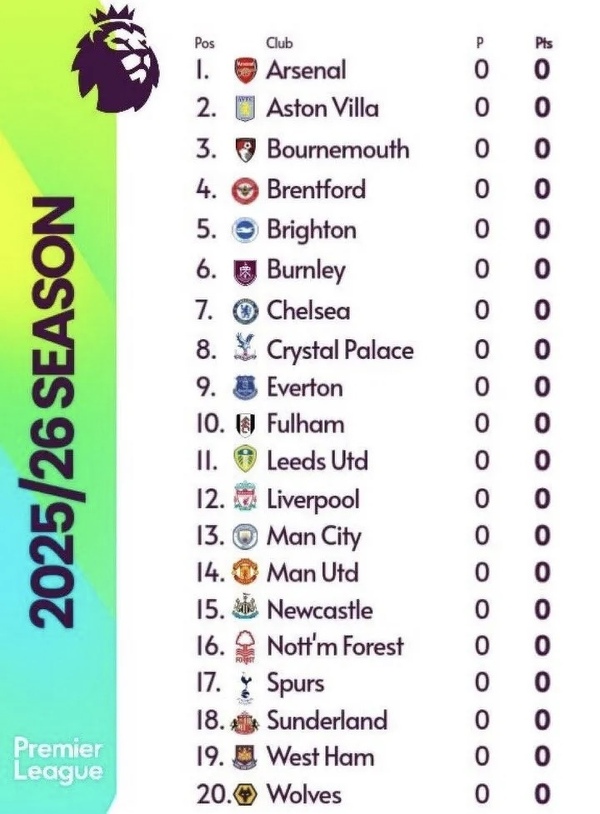
Task: Click the Club column header
Action: [x=279, y=43]
